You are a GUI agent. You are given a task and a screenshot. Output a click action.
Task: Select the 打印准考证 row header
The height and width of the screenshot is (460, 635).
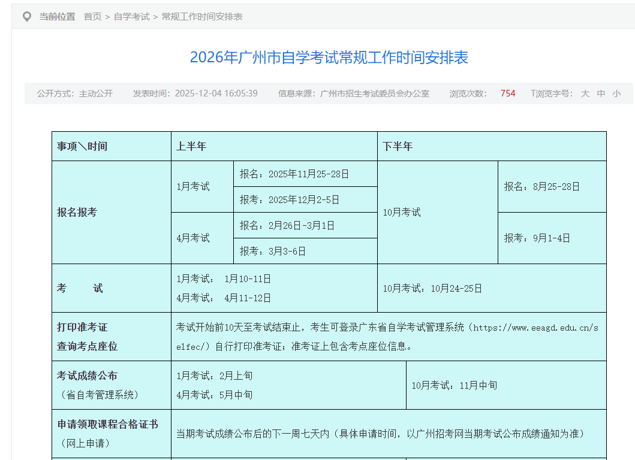(x=82, y=327)
